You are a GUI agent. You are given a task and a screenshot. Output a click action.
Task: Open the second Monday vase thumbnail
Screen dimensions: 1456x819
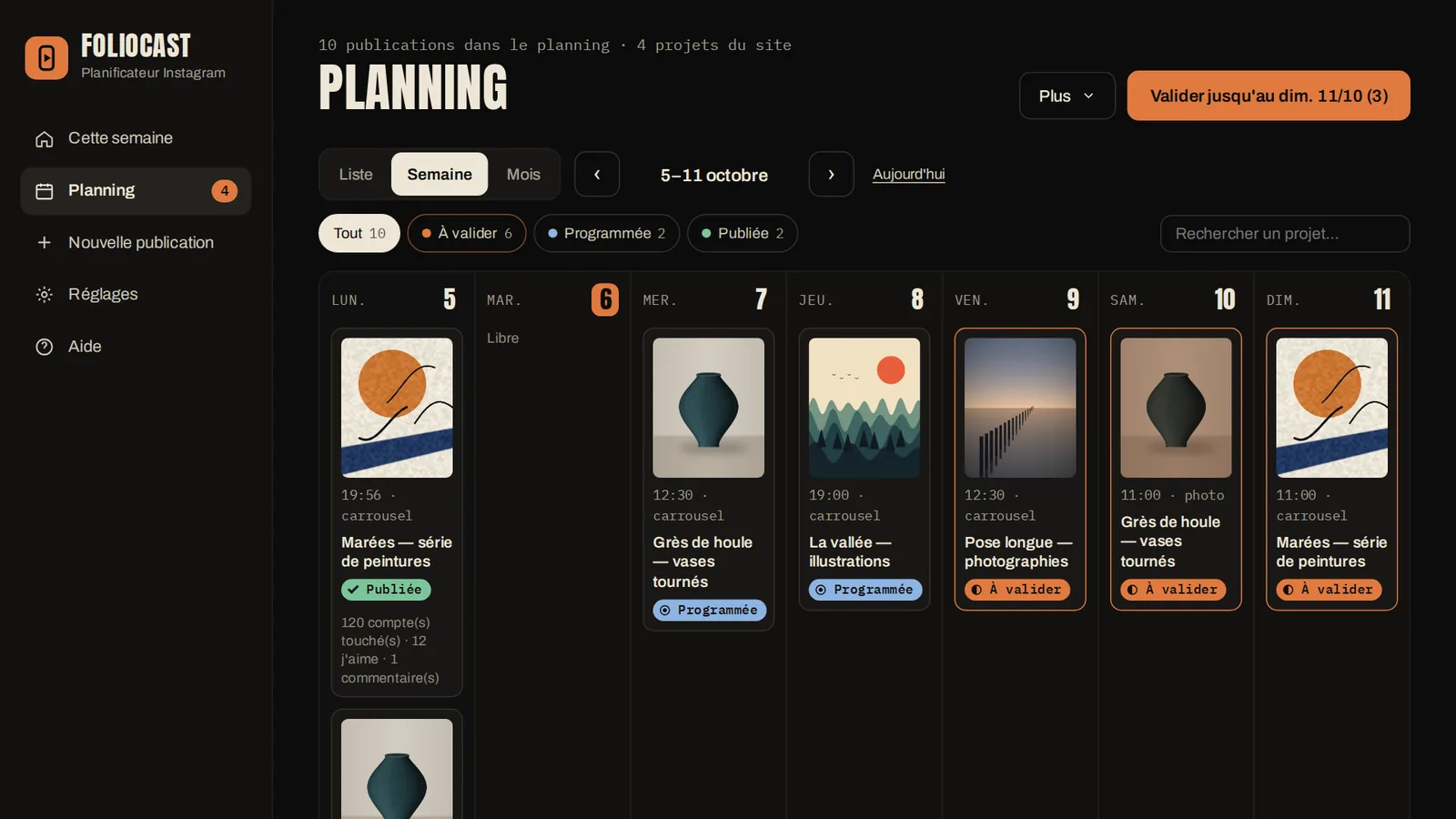(397, 769)
